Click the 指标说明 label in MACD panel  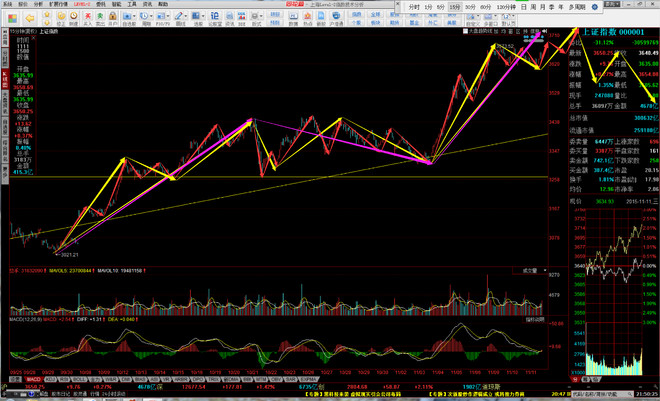pyautogui.click(x=535, y=320)
